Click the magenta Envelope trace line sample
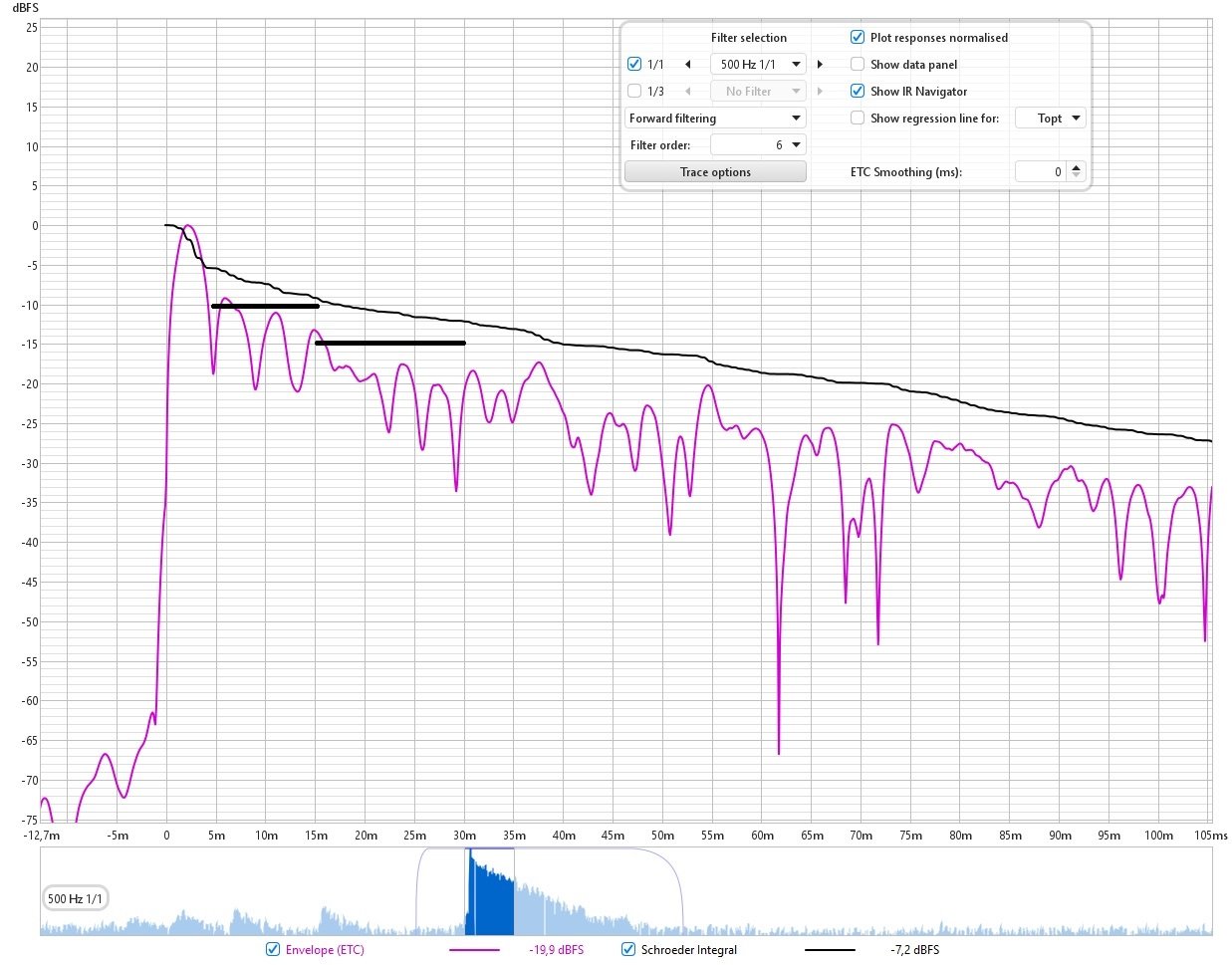The image size is (1232, 965). (475, 950)
